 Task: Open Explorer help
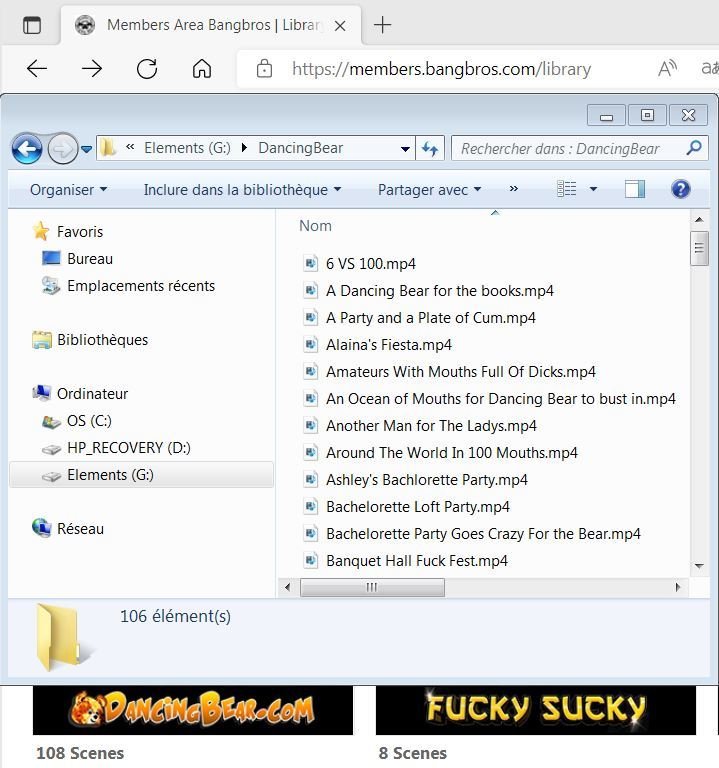pyautogui.click(x=681, y=189)
